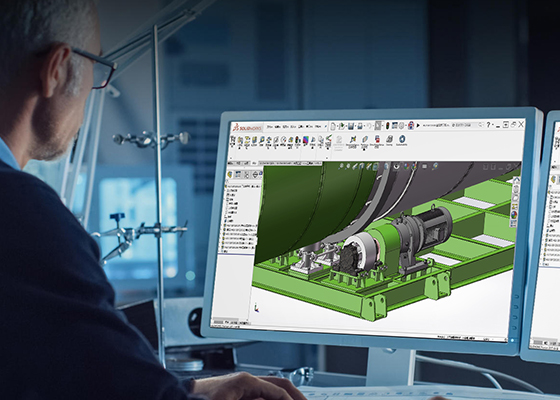The image size is (560, 400).
Task: Click the blue circular Sustainability ribbon icon
Action: (x=402, y=139)
